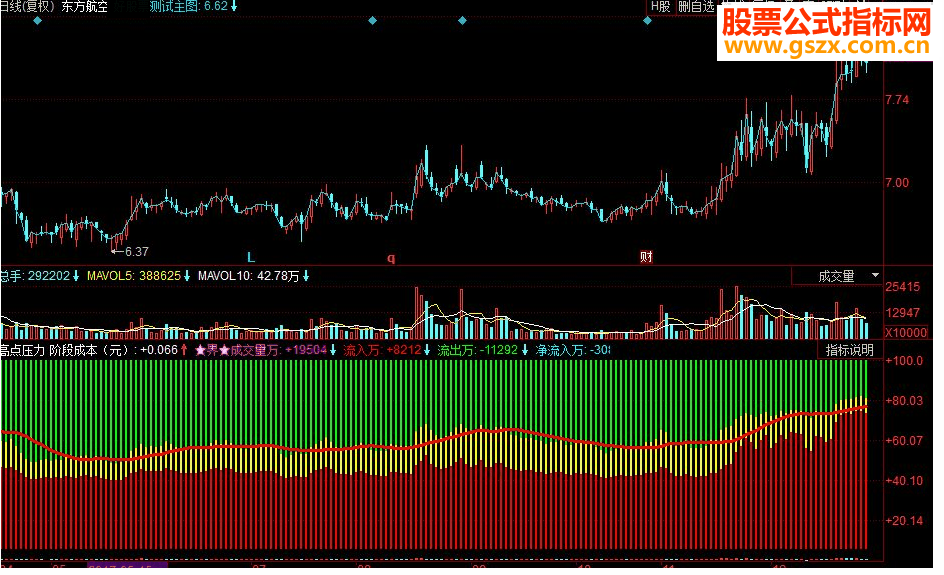Click the leftmost diamond marker under 日线
This screenshot has height=575, width=944.
(x=37, y=20)
